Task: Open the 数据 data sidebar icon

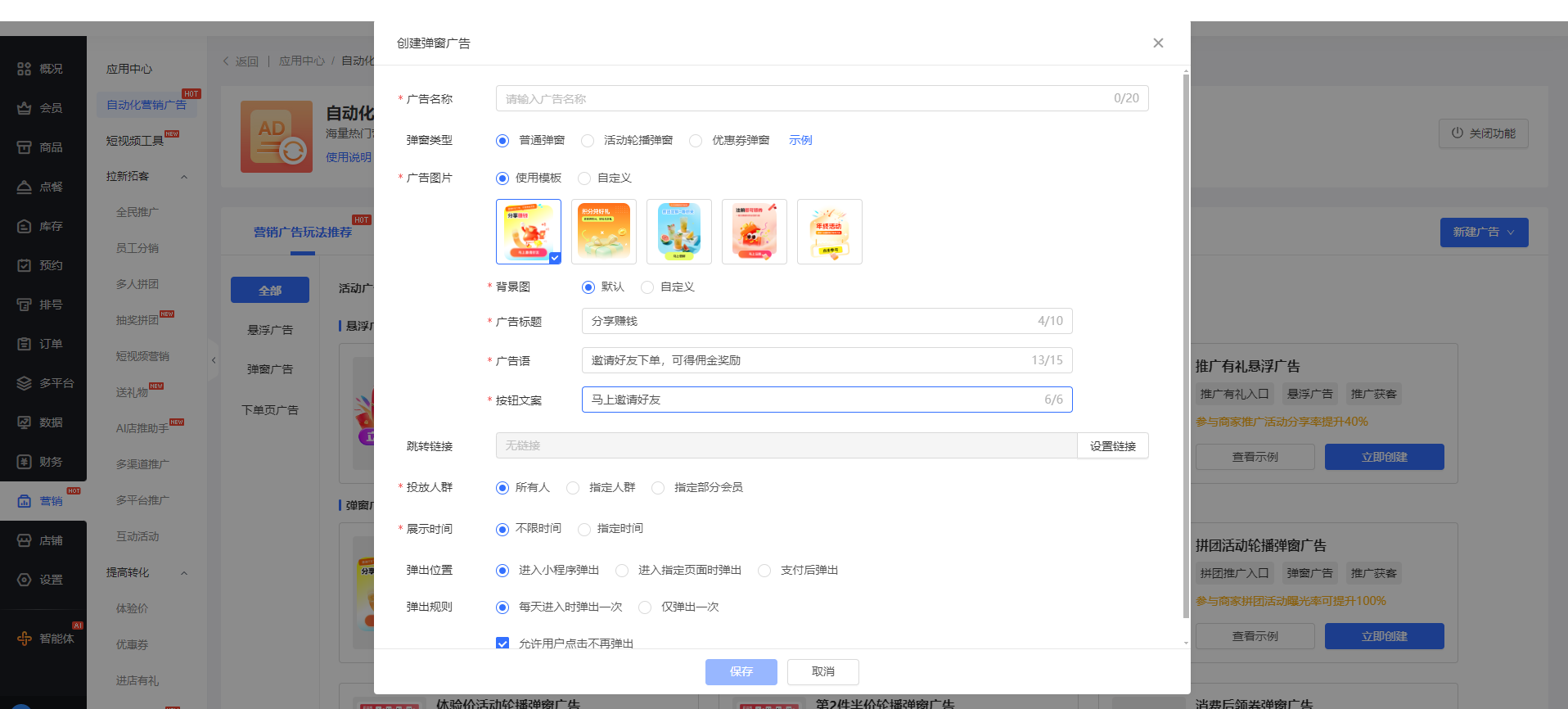Action: (x=25, y=422)
